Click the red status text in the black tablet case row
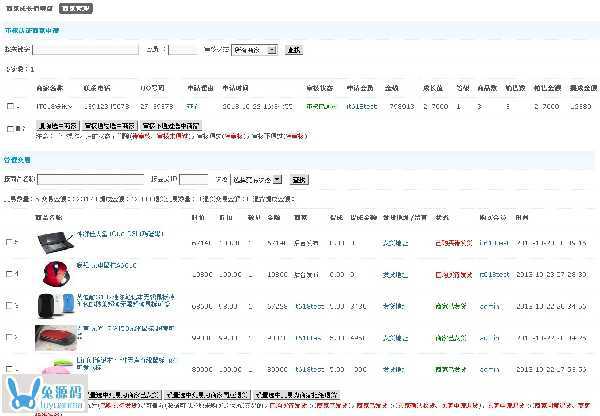The image size is (600, 416). [453, 243]
